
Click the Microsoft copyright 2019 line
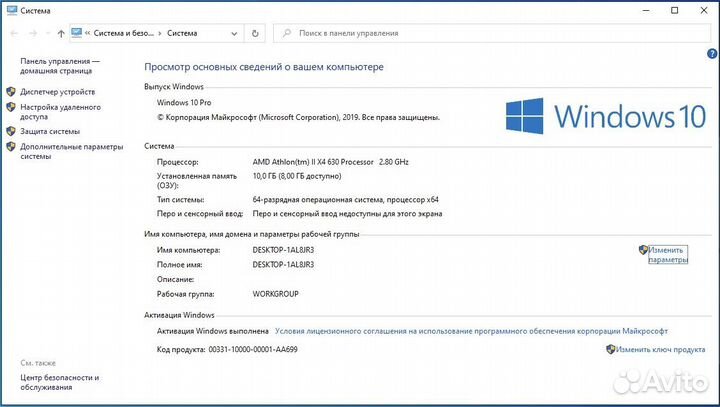(x=298, y=118)
